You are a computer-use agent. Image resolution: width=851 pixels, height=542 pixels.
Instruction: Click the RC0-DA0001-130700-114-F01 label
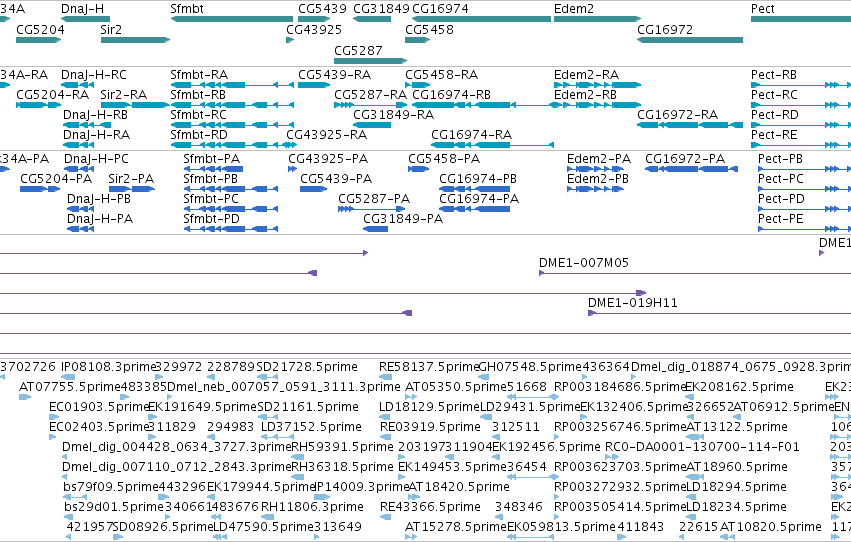tap(702, 448)
